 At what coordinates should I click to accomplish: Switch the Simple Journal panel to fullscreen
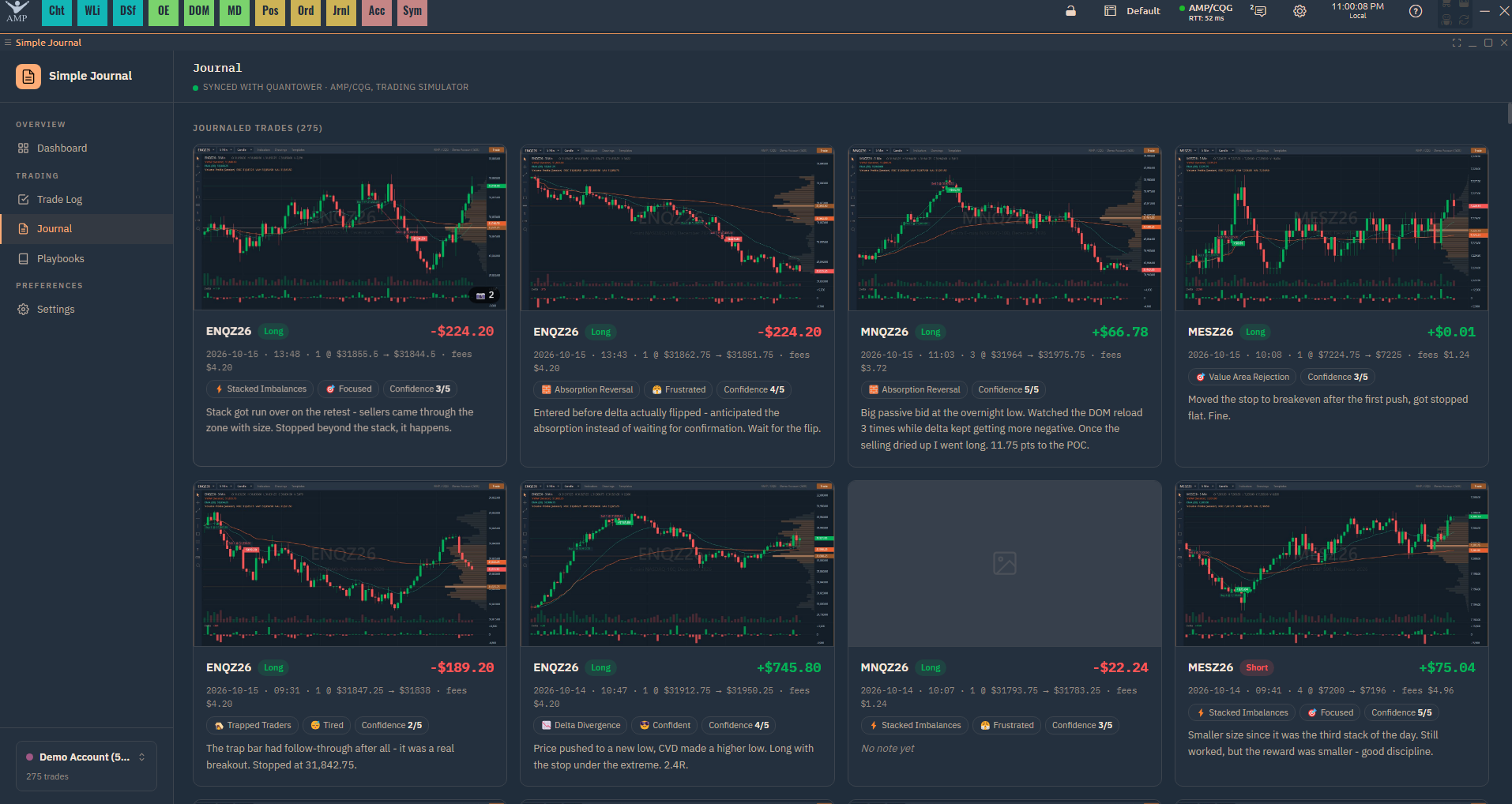pyautogui.click(x=1457, y=43)
